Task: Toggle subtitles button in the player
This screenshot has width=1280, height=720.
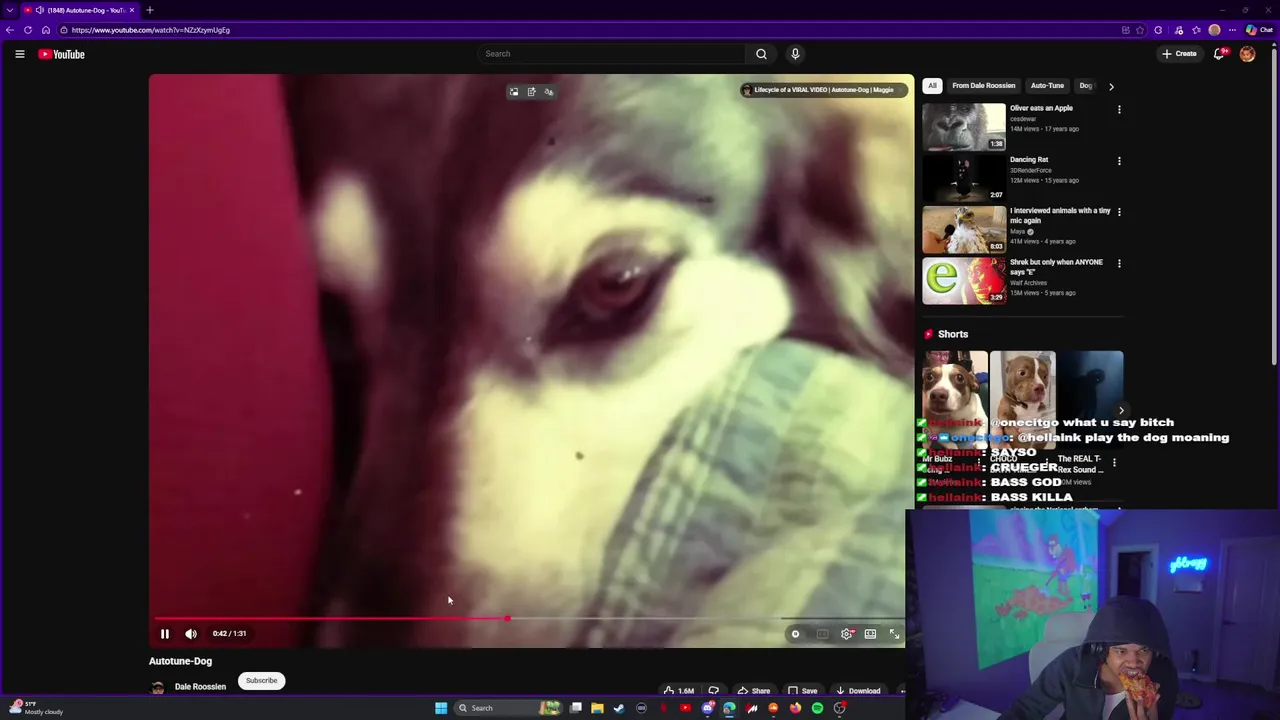Action: [822, 634]
